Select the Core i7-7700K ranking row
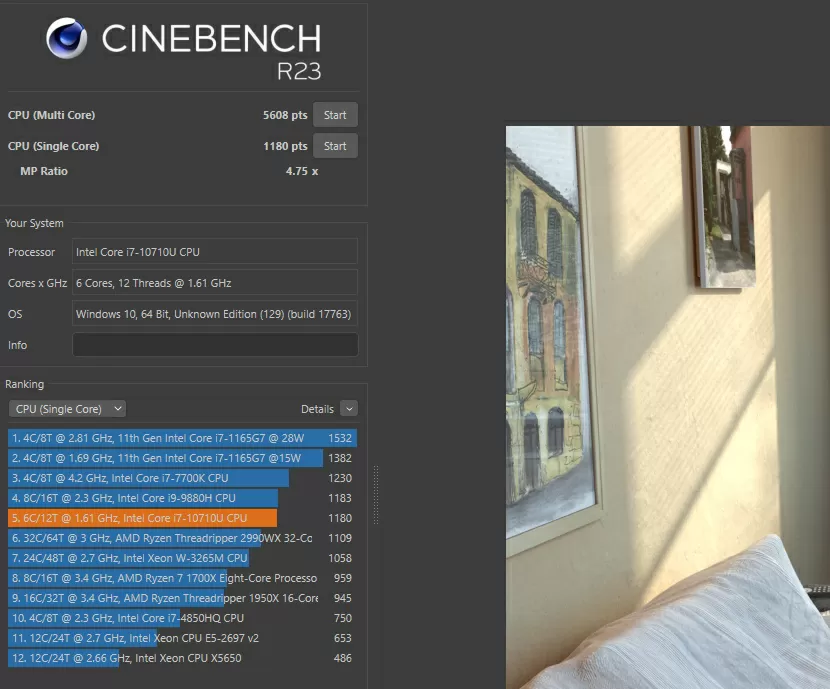830x689 pixels. pyautogui.click(x=180, y=478)
